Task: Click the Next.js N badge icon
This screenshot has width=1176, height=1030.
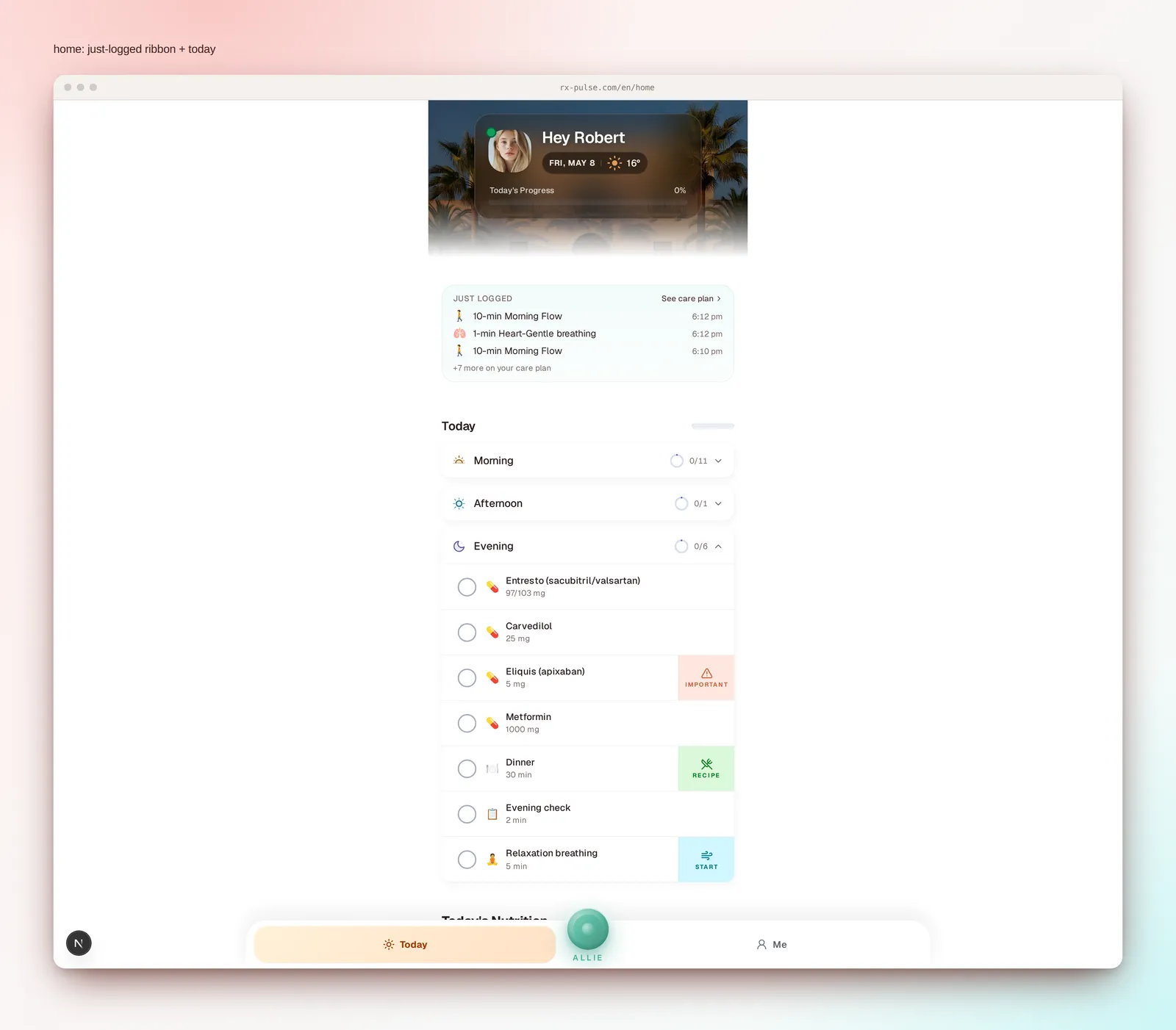Action: [x=79, y=943]
